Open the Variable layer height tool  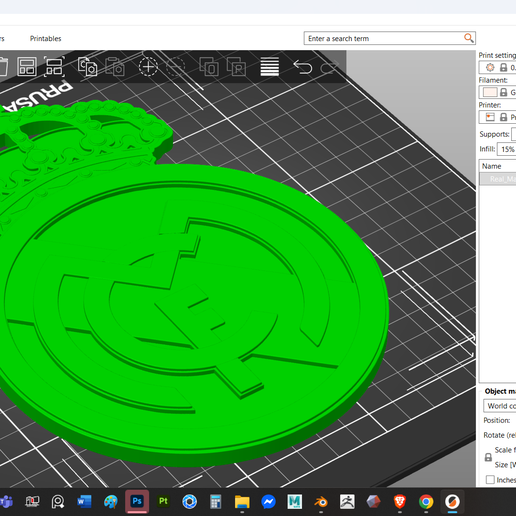(270, 67)
